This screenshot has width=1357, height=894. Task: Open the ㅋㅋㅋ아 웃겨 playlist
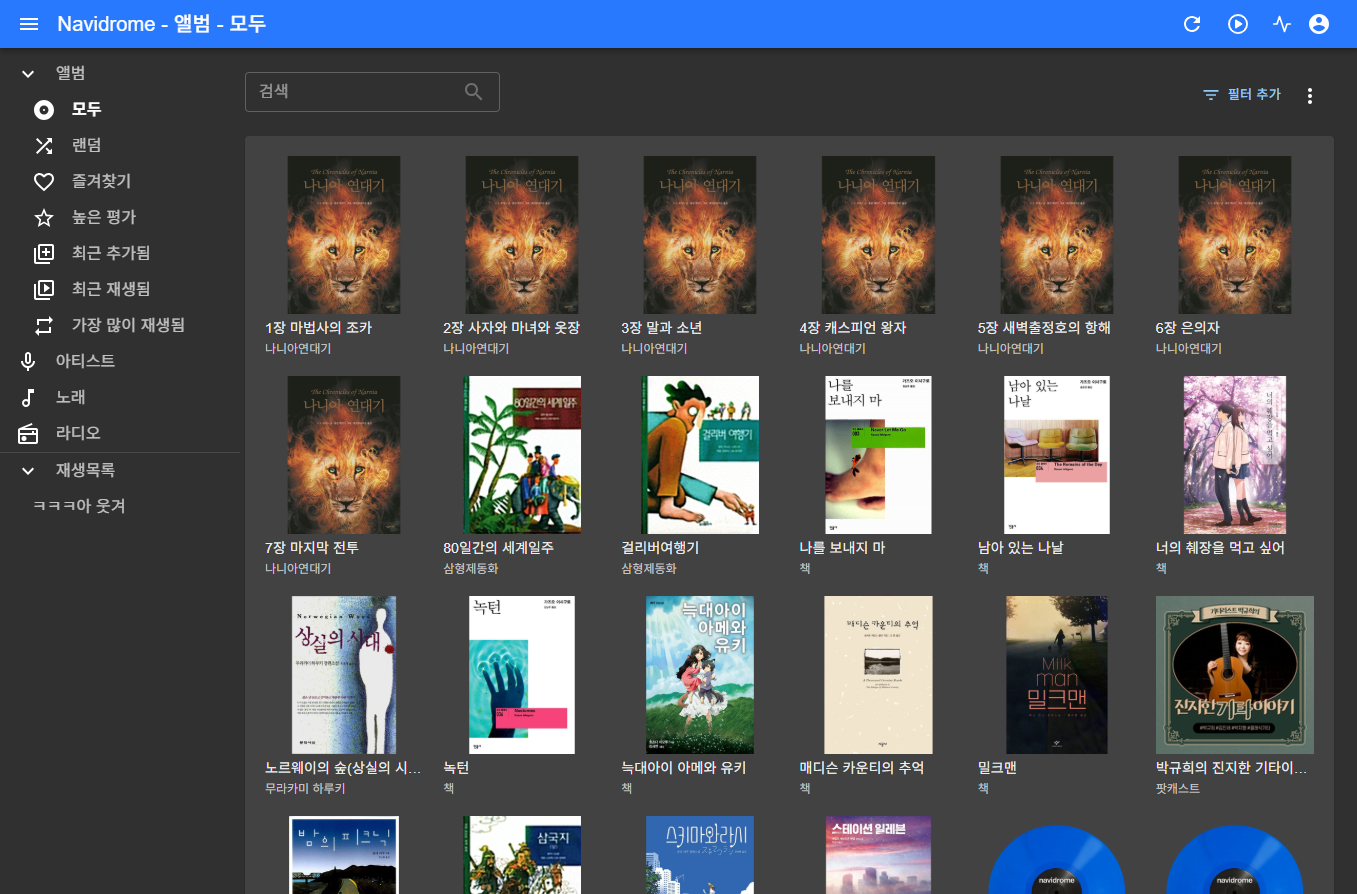pos(79,507)
